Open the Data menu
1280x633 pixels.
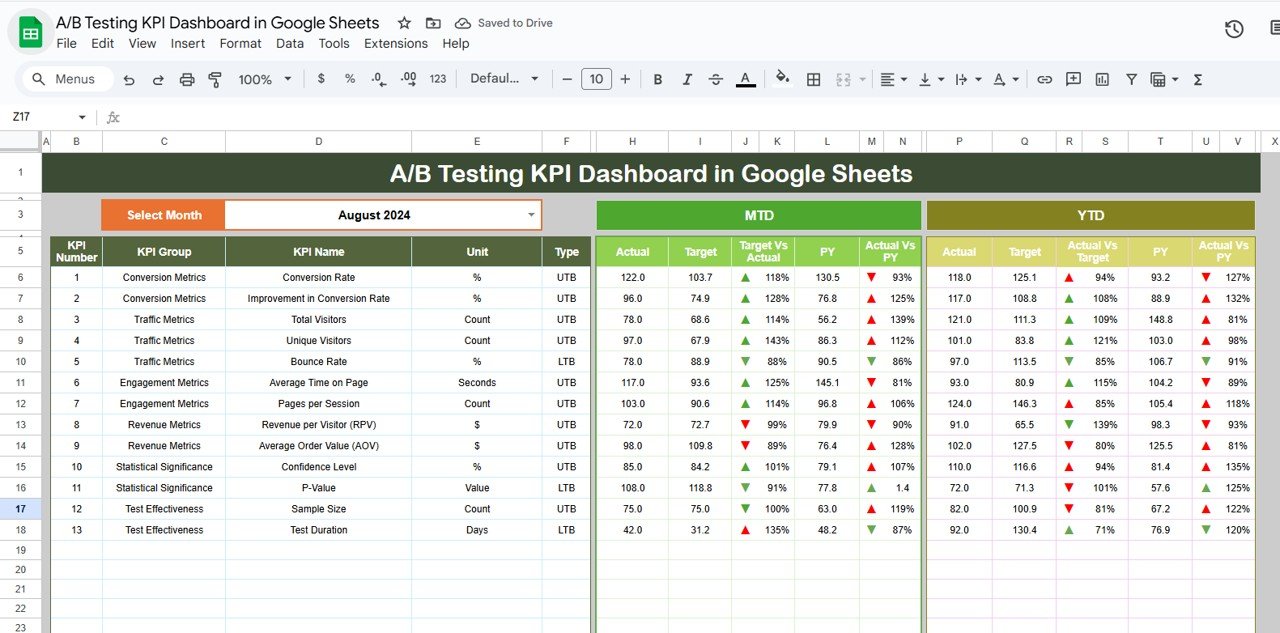[x=289, y=43]
